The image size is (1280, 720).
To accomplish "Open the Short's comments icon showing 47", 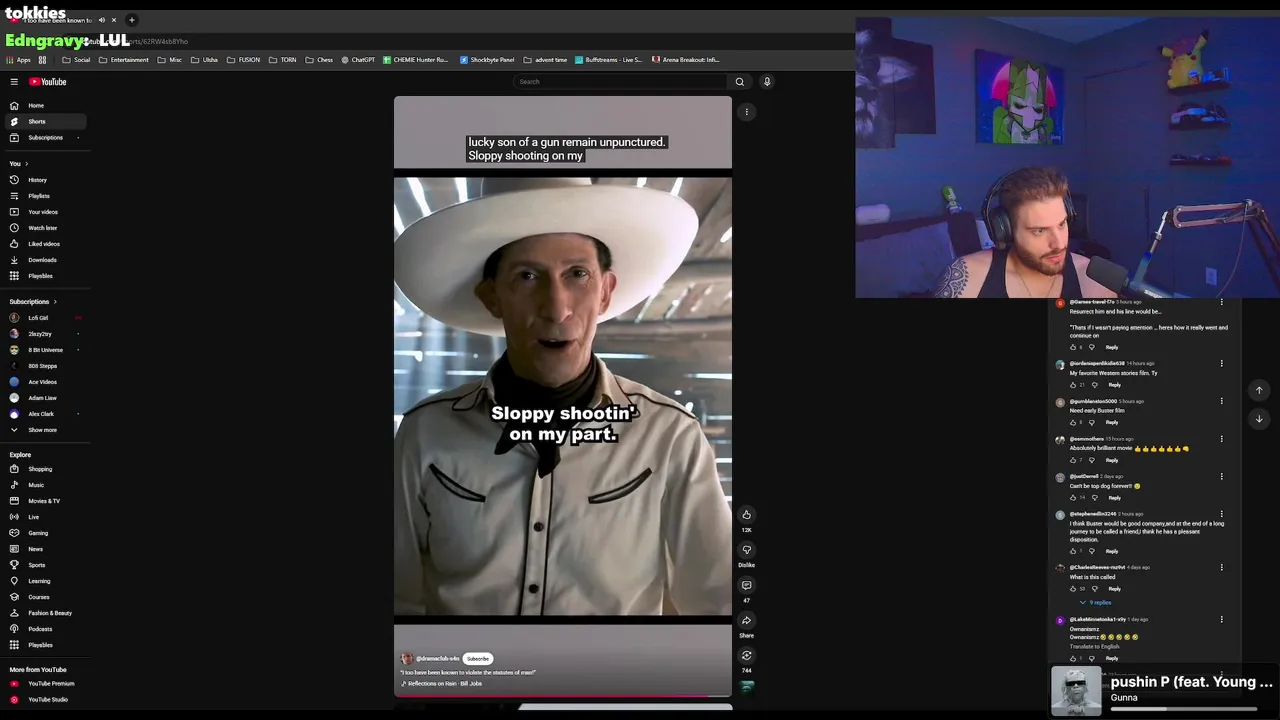I will tap(746, 585).
